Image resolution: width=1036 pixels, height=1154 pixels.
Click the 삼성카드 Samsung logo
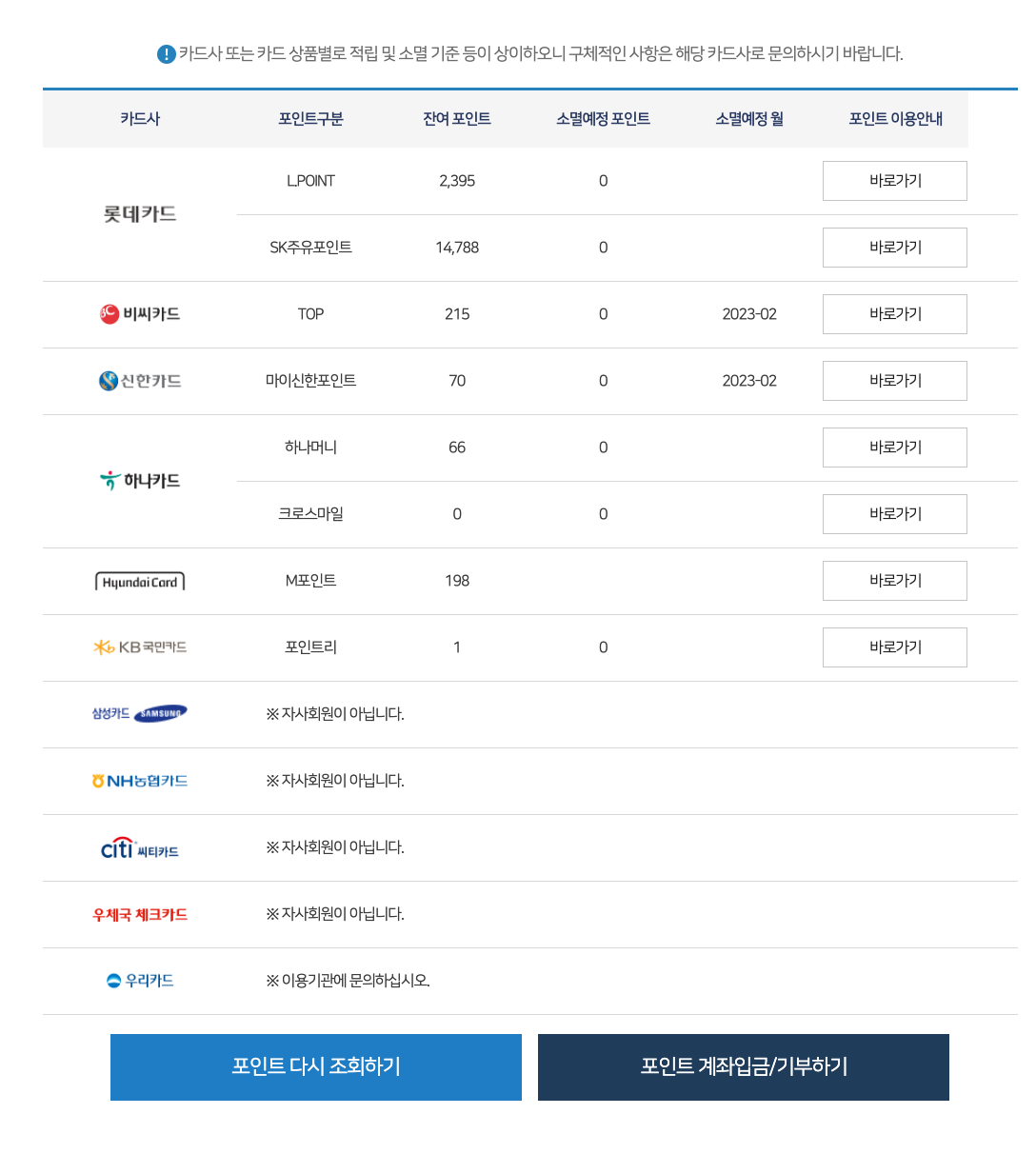[140, 714]
